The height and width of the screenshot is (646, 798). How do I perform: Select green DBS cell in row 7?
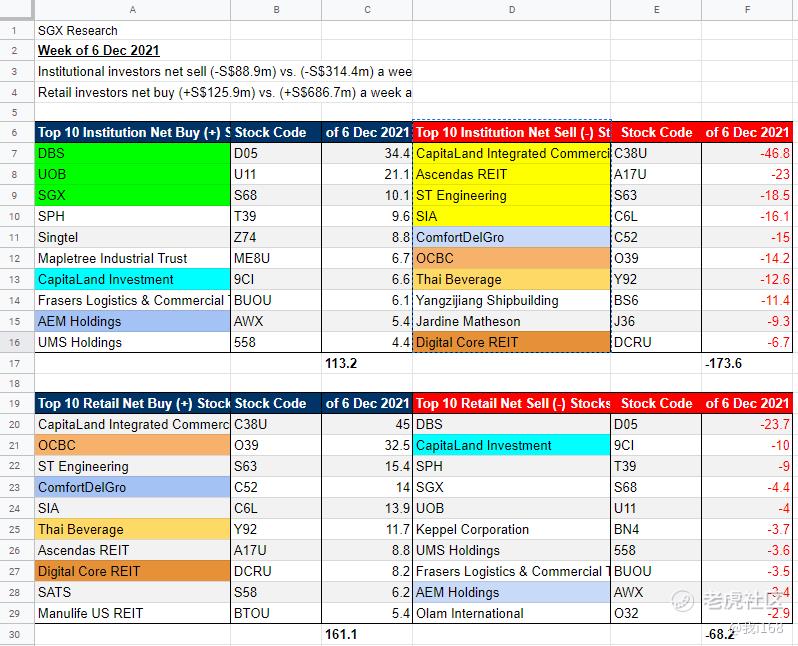tap(132, 153)
